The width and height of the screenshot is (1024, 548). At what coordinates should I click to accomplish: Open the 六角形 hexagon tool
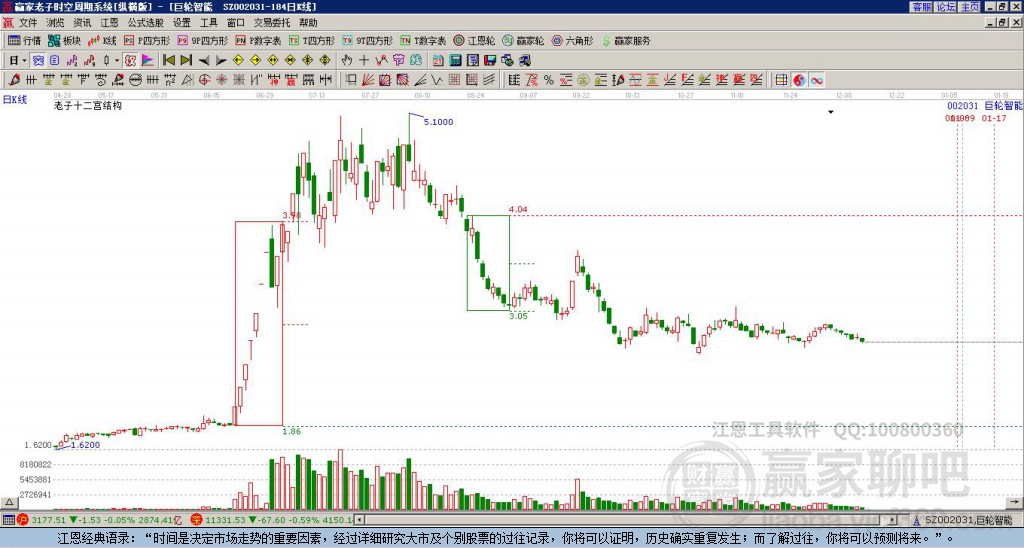pos(573,40)
